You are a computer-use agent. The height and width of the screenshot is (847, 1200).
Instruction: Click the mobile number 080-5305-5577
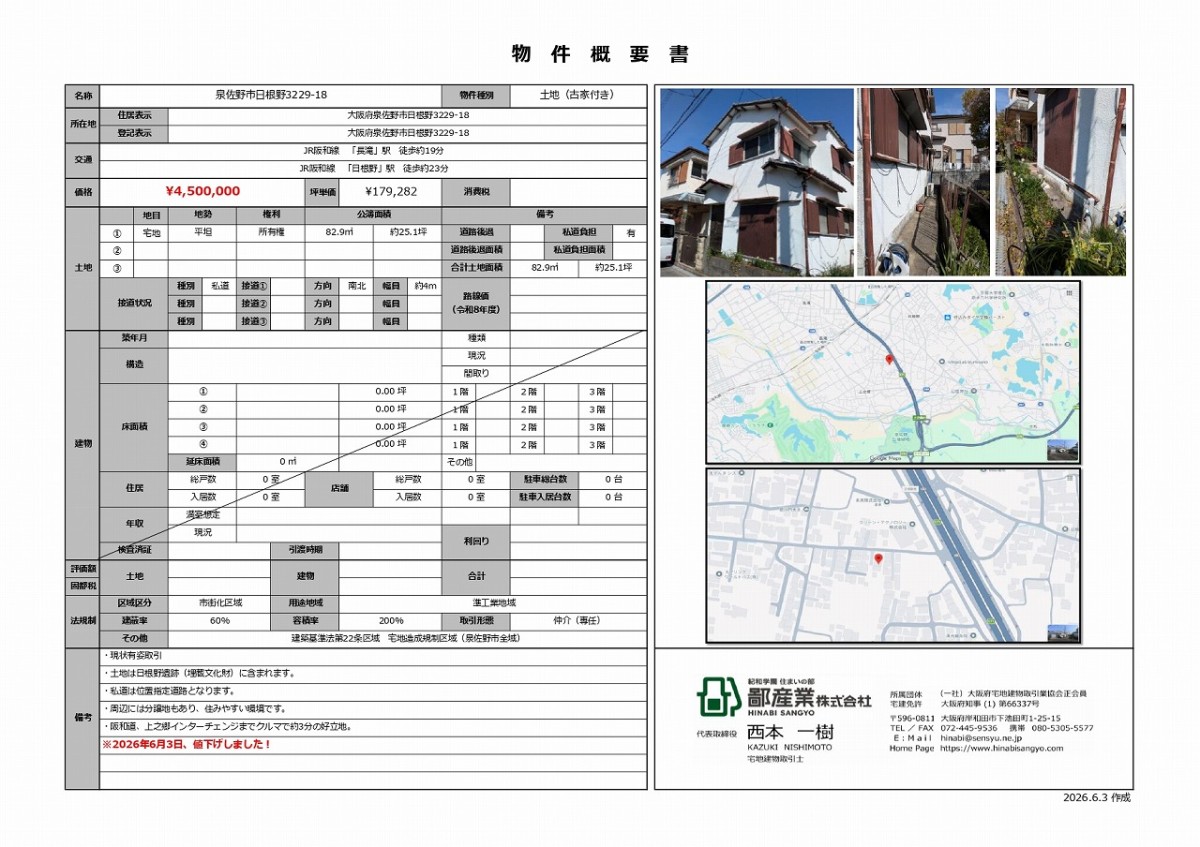(x=1063, y=728)
